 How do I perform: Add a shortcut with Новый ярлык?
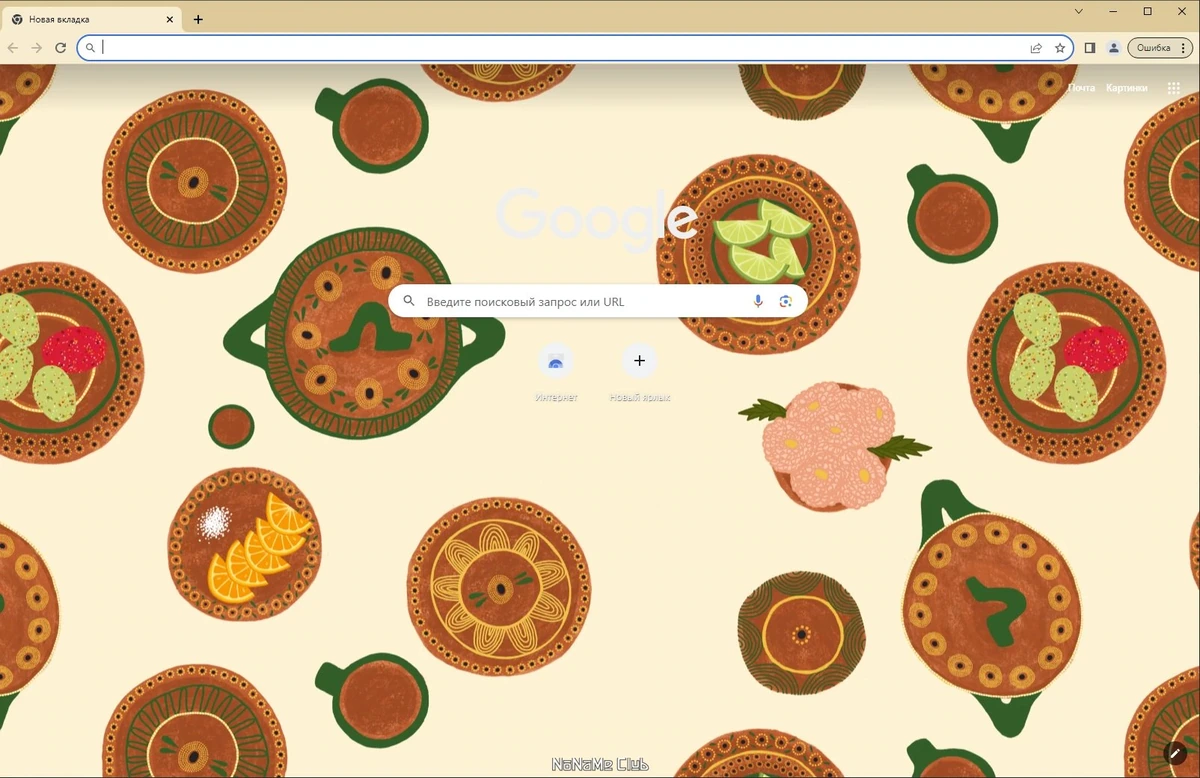point(640,373)
